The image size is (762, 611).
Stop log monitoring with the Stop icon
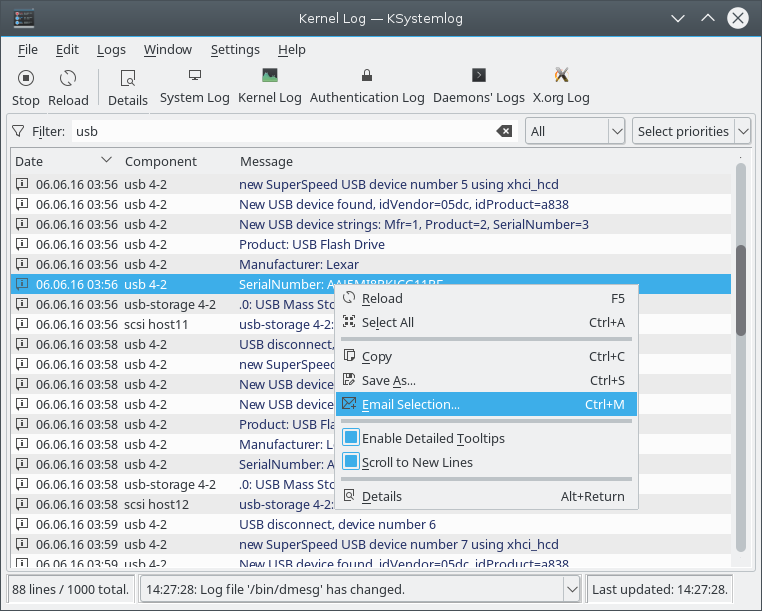25,78
